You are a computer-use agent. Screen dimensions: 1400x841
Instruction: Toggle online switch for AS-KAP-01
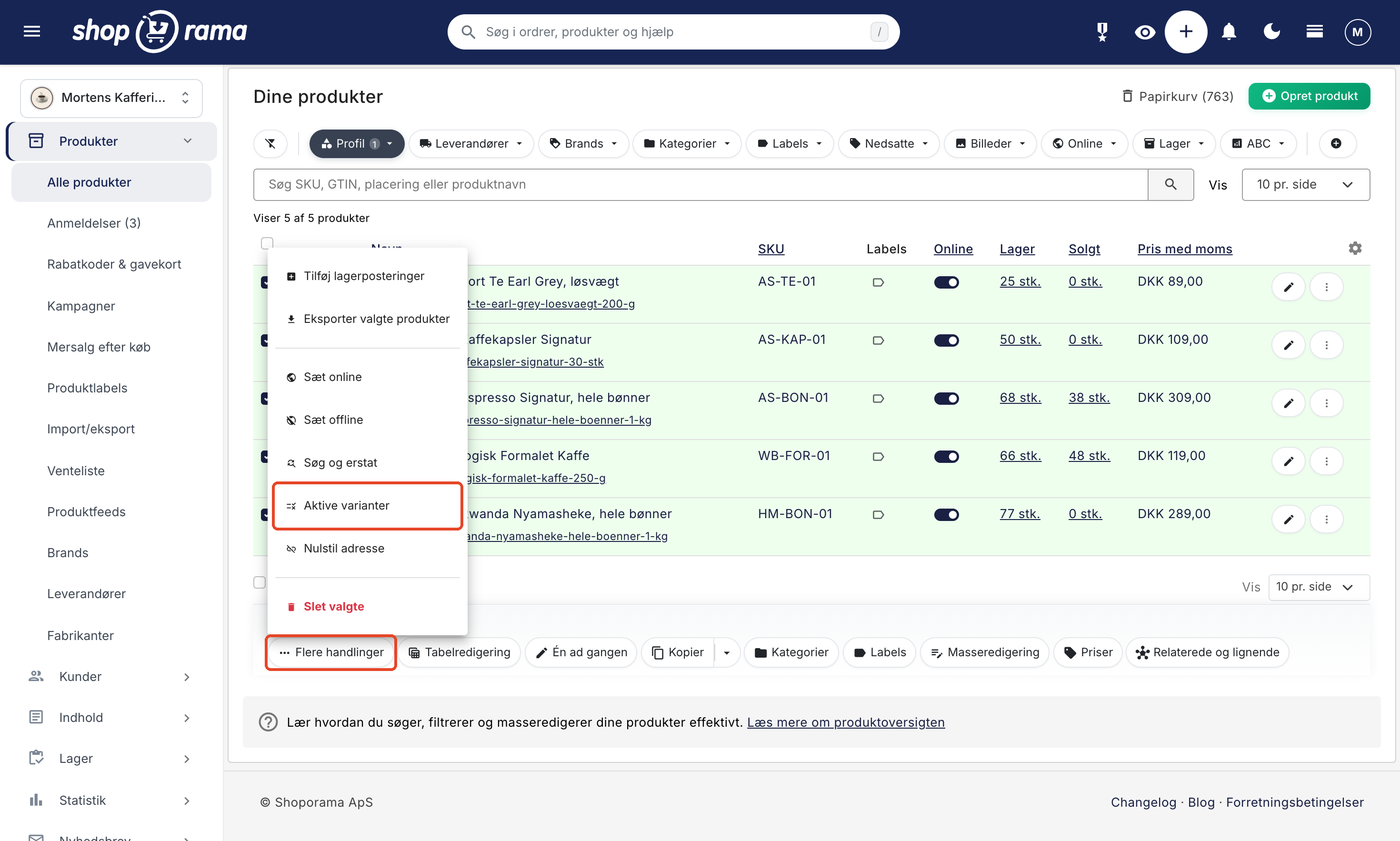(947, 341)
